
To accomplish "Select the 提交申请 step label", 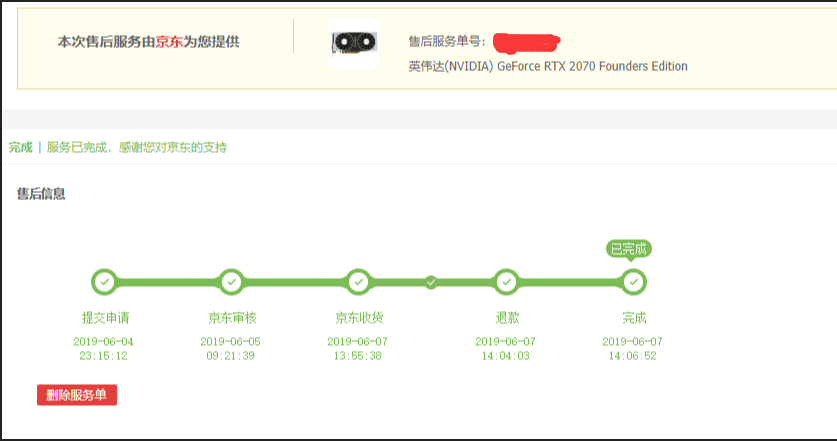I will [105, 318].
